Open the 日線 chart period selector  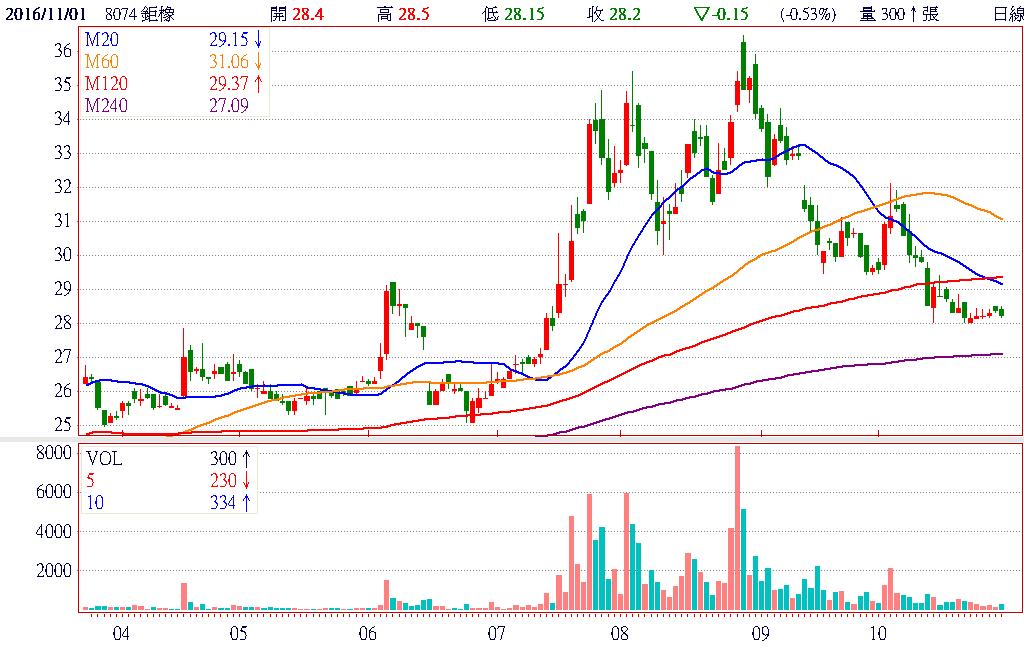click(x=1007, y=14)
